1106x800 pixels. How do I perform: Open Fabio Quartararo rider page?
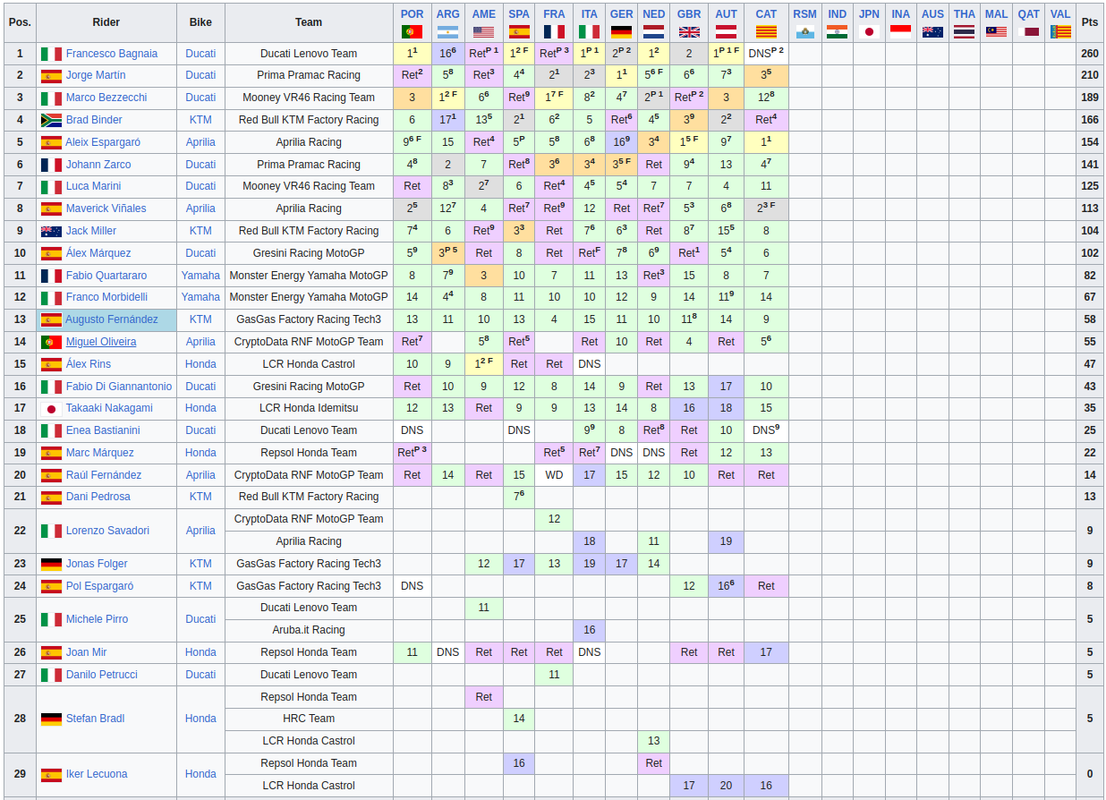[x=107, y=275]
